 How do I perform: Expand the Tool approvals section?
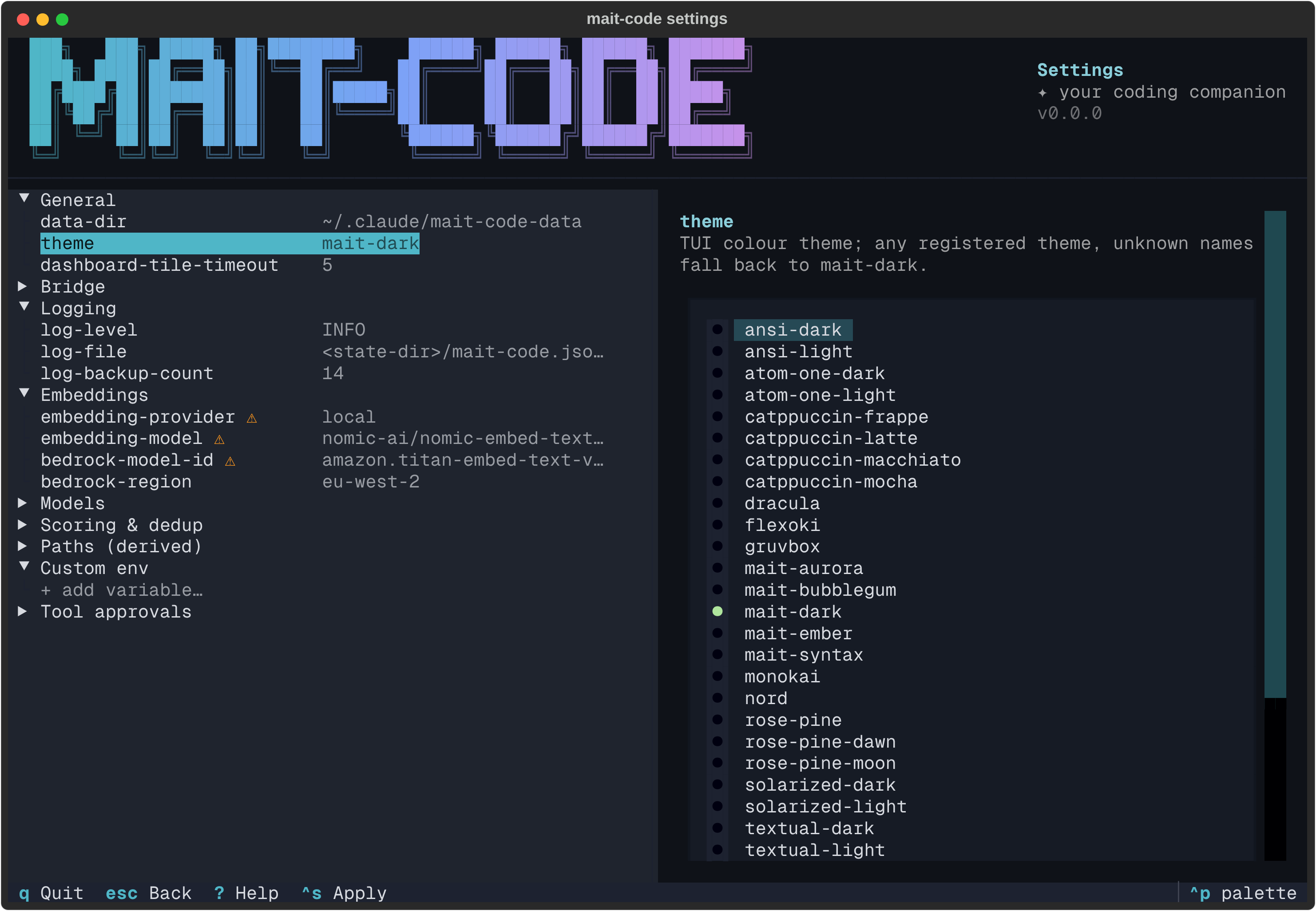click(23, 611)
